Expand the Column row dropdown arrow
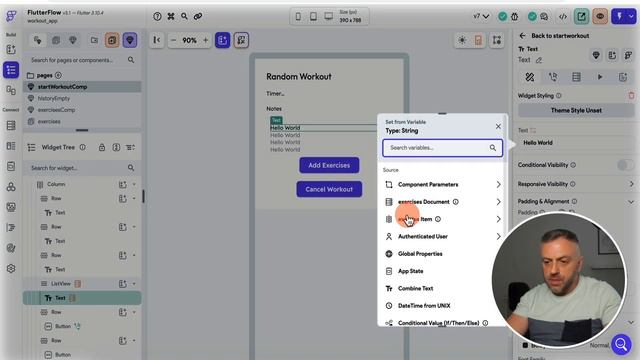This screenshot has height=360, width=640. pyautogui.click(x=134, y=184)
